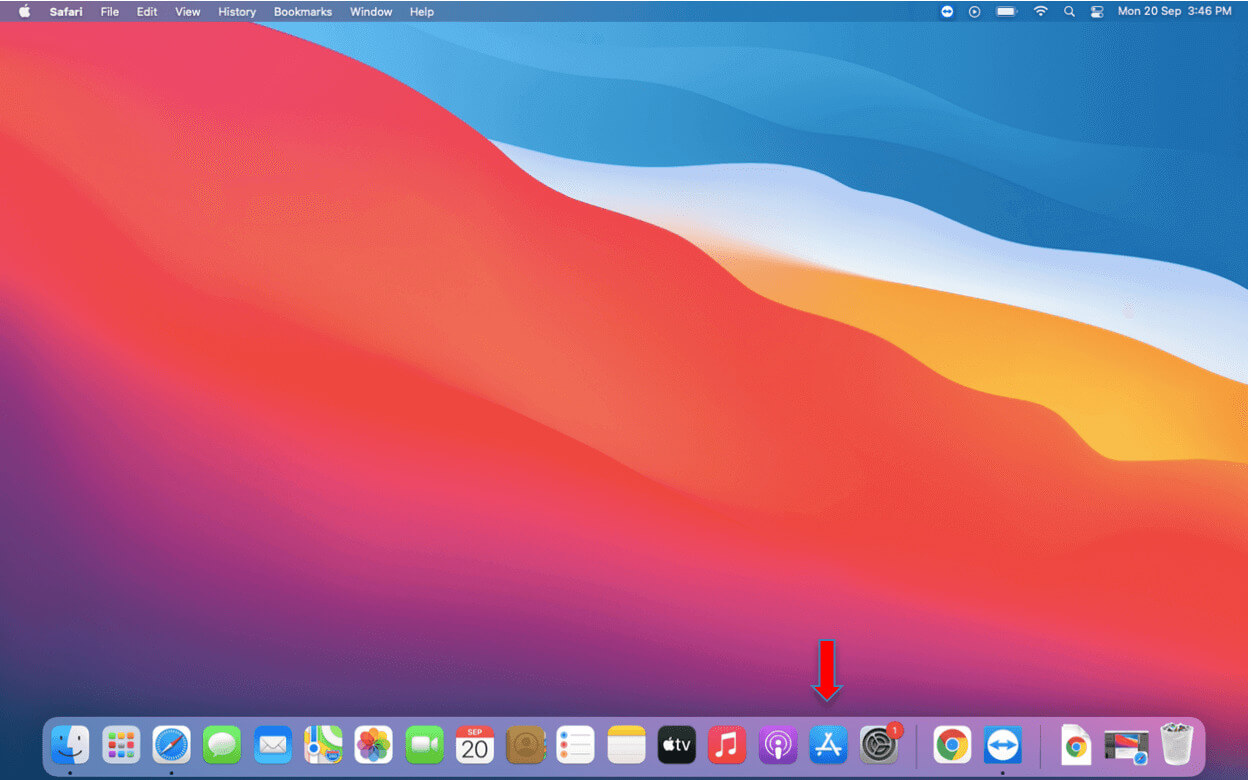Show the battery status menu

1006,12
